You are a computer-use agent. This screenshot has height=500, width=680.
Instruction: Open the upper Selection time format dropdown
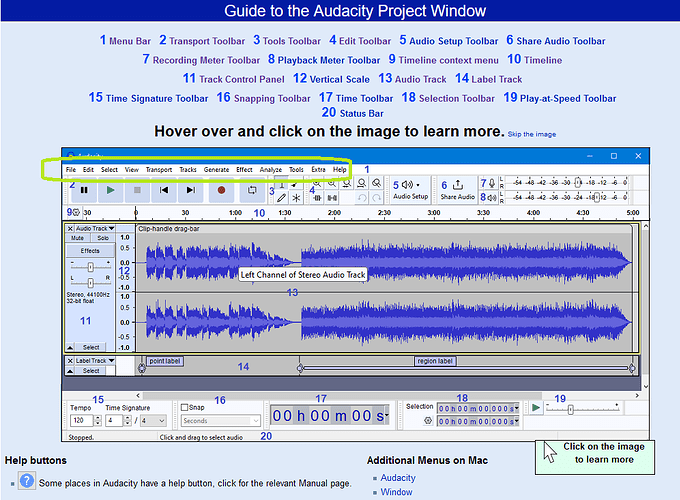(x=517, y=408)
